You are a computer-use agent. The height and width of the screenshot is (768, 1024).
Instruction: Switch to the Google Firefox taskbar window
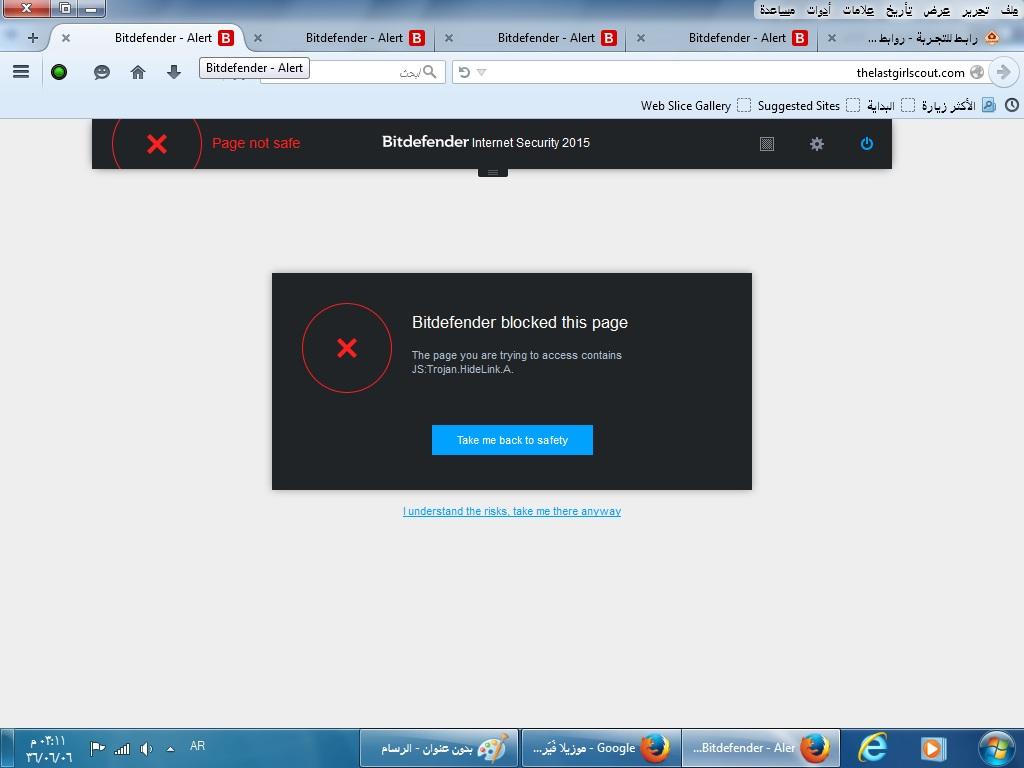point(600,748)
